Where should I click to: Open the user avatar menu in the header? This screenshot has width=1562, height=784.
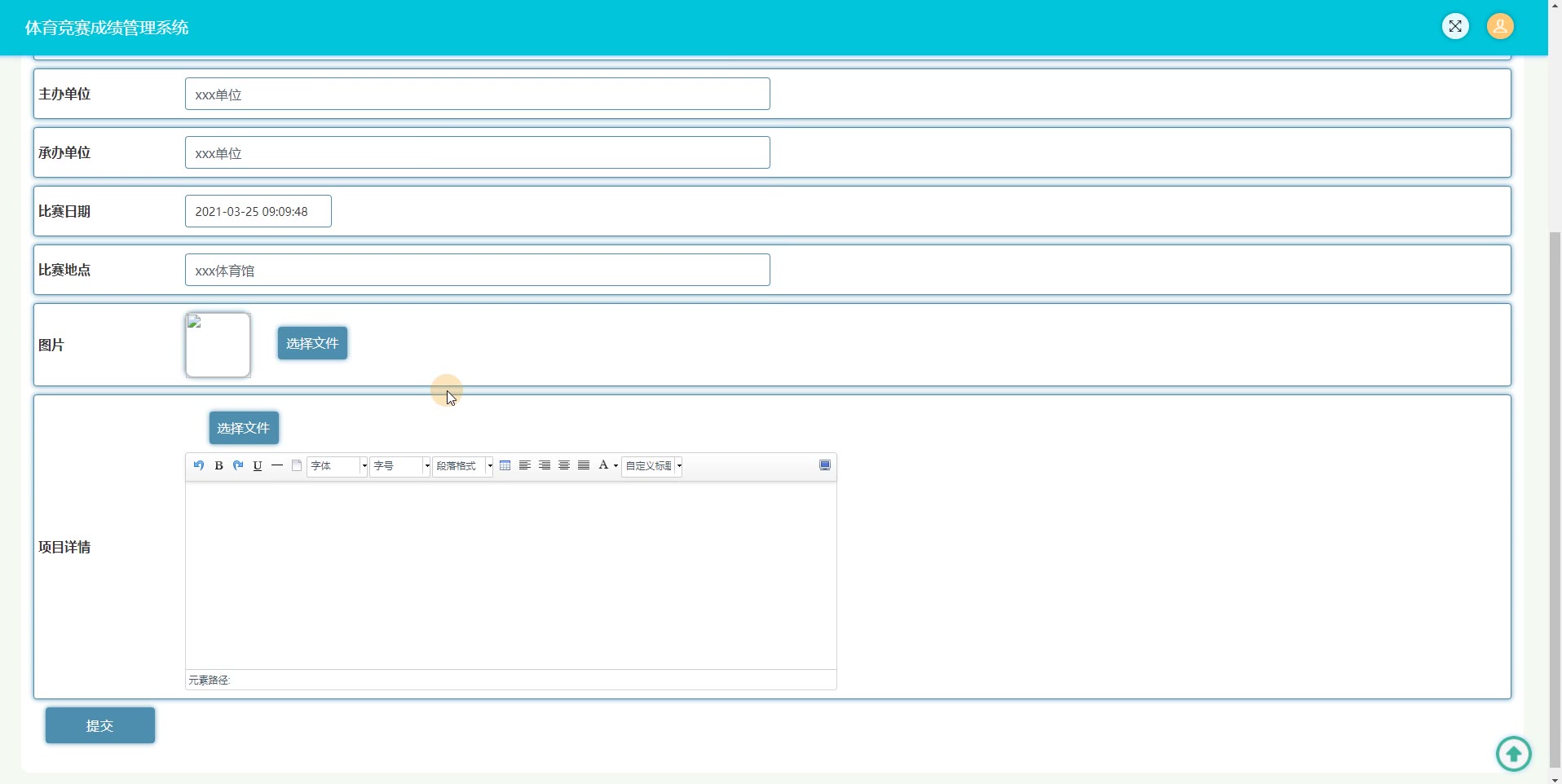coord(1500,26)
